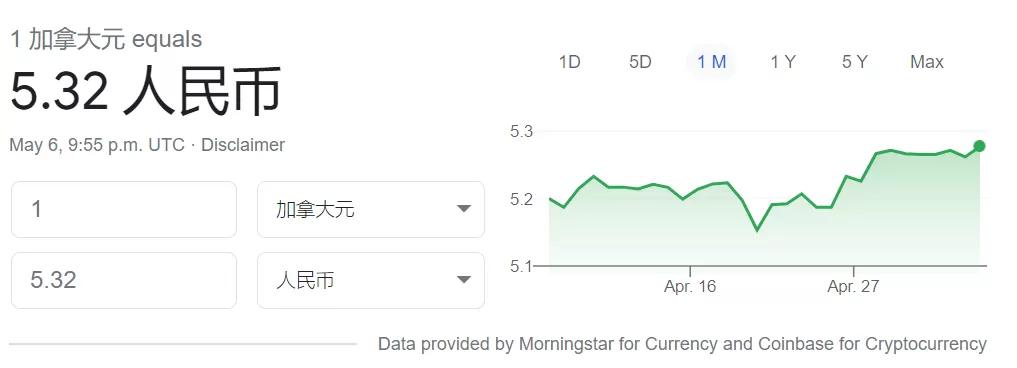Click the lowest dip in the chart line
This screenshot has height=368, width=1017.
(x=756, y=230)
